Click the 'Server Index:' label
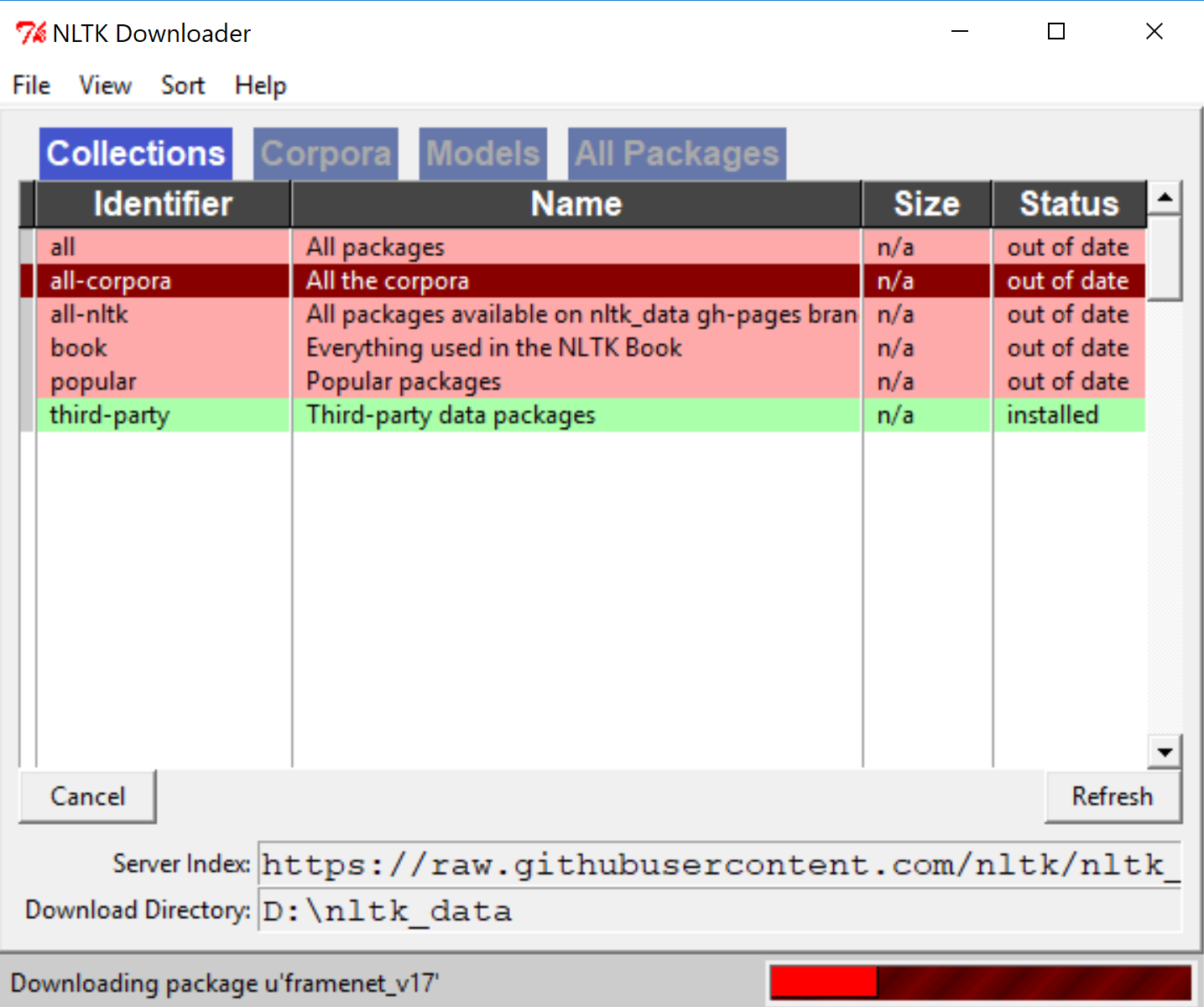1204x1007 pixels. pos(181,864)
